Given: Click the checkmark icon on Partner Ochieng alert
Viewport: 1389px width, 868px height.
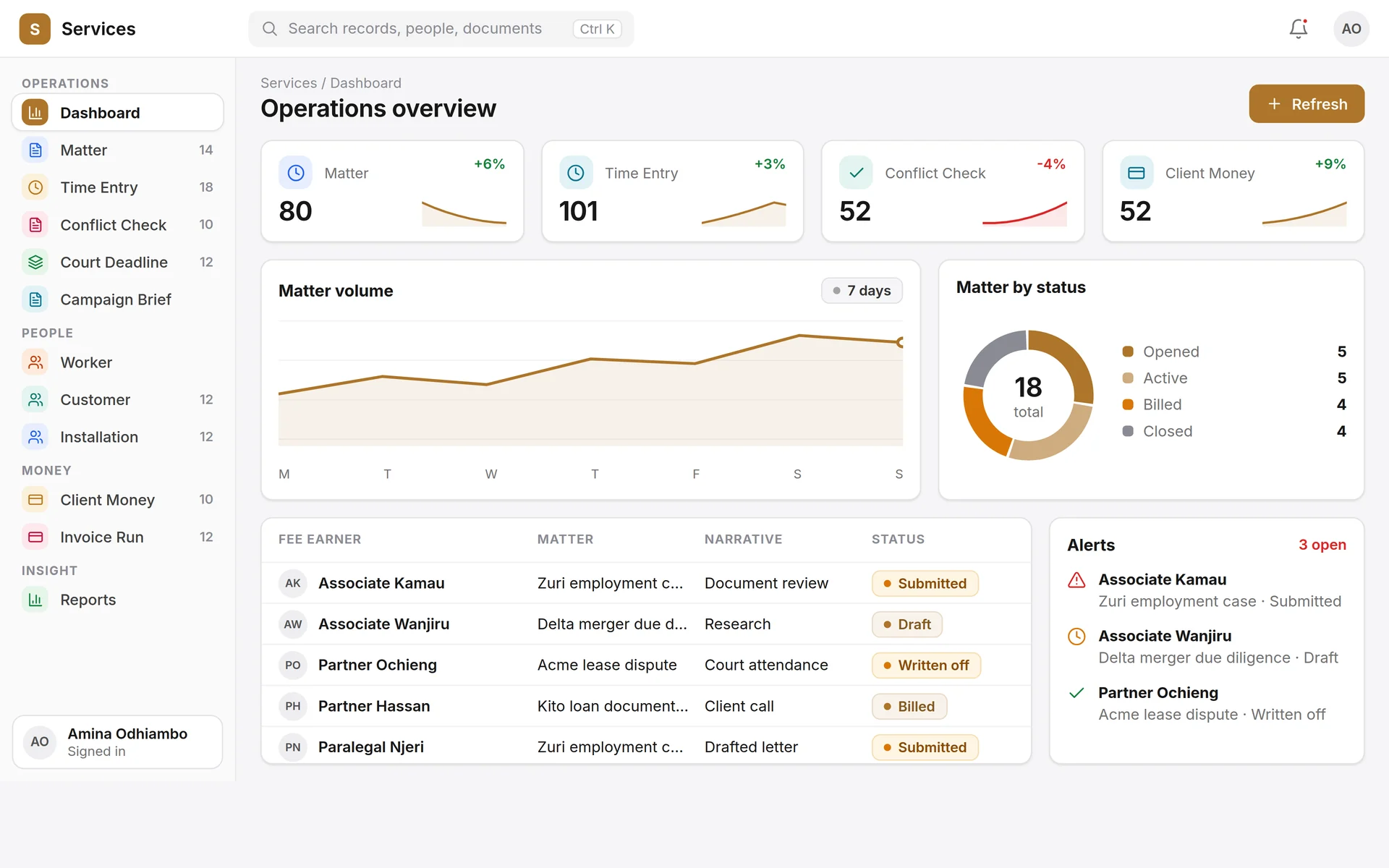Looking at the screenshot, I should [x=1076, y=693].
